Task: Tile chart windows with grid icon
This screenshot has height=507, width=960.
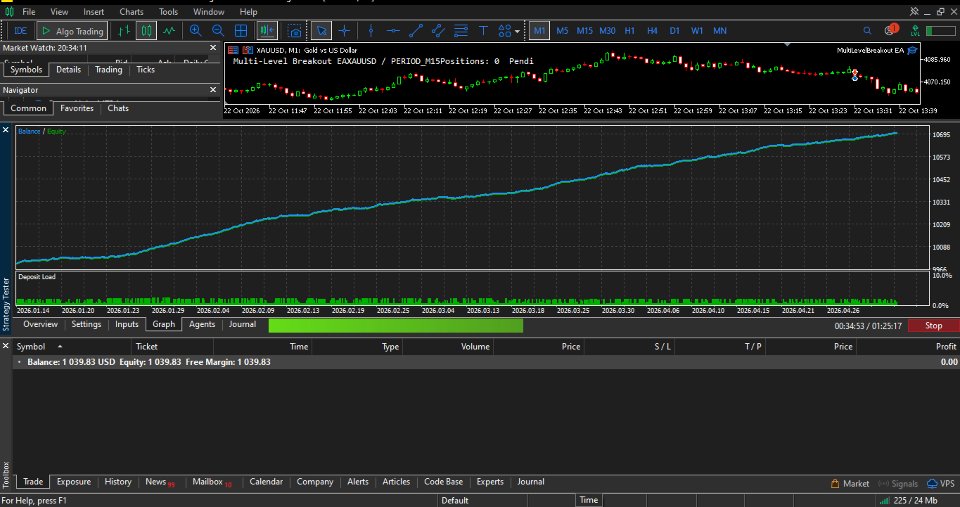Action: pos(241,31)
